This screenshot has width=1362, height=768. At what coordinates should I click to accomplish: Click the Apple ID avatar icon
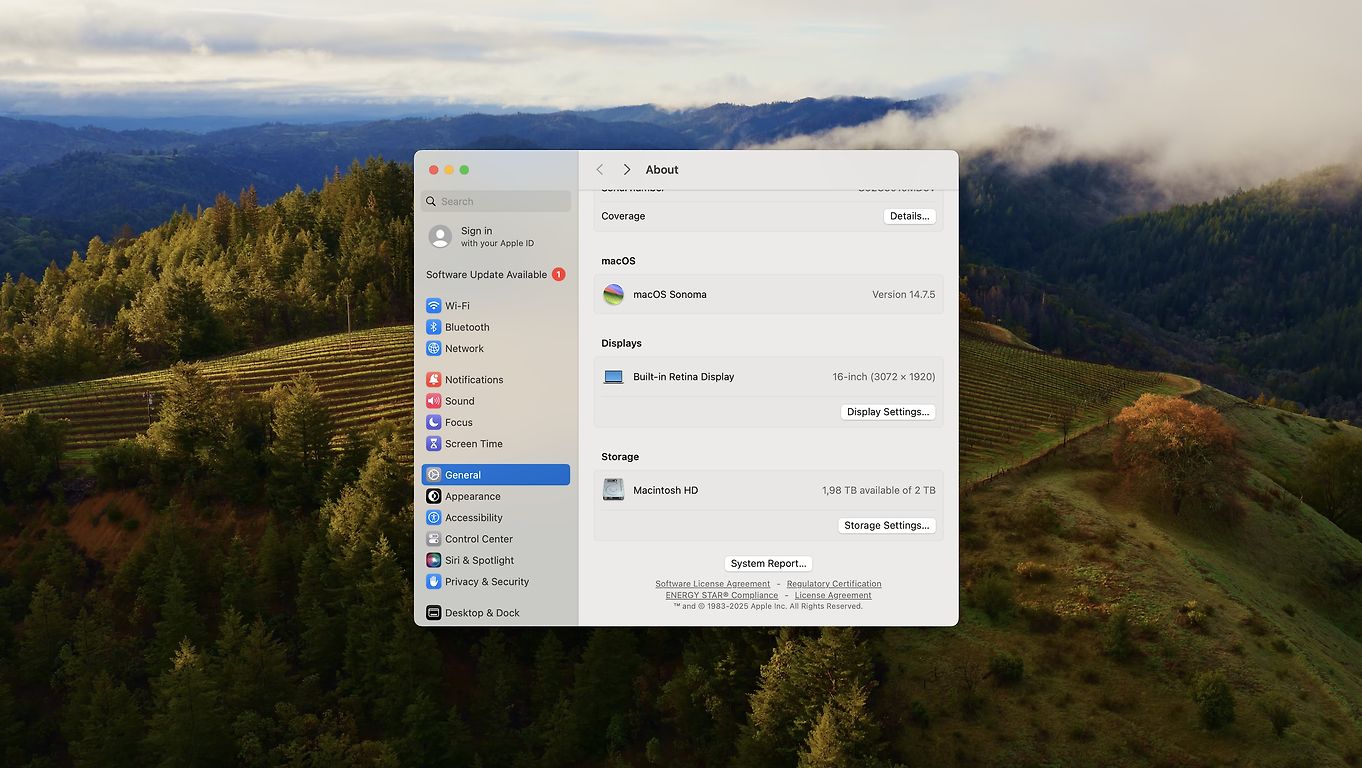point(440,236)
